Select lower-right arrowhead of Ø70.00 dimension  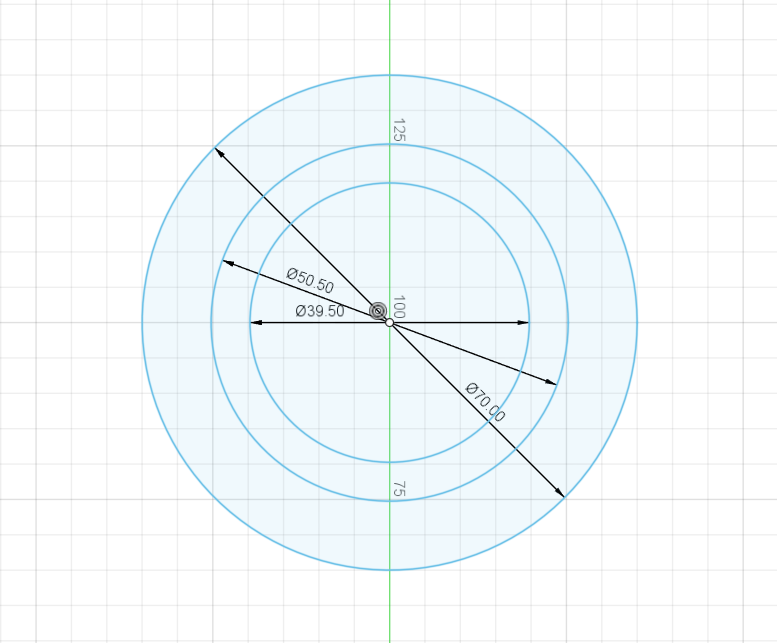point(560,492)
